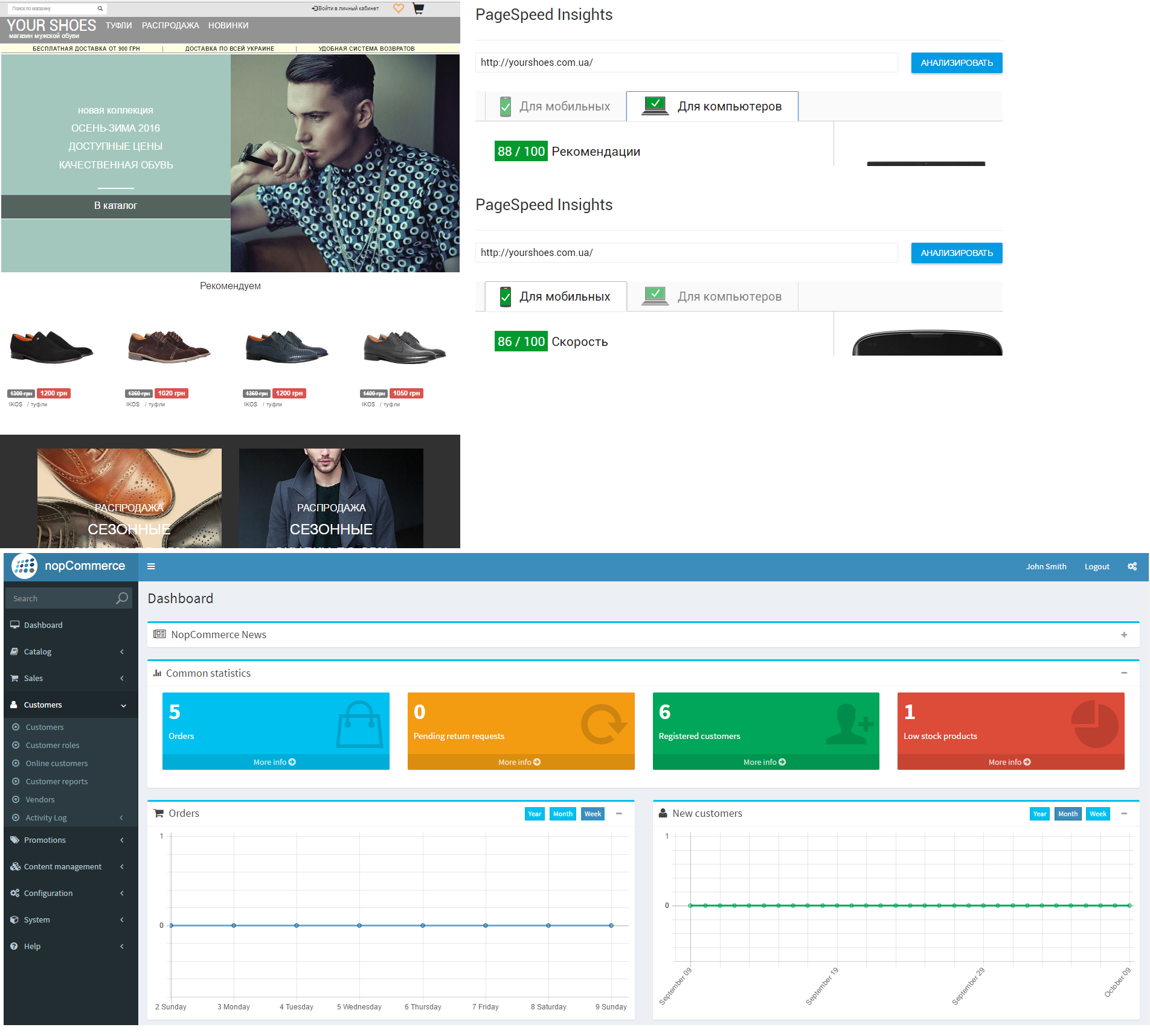
Task: Click the Dashboard monitor icon in sidebar
Action: click(14, 625)
